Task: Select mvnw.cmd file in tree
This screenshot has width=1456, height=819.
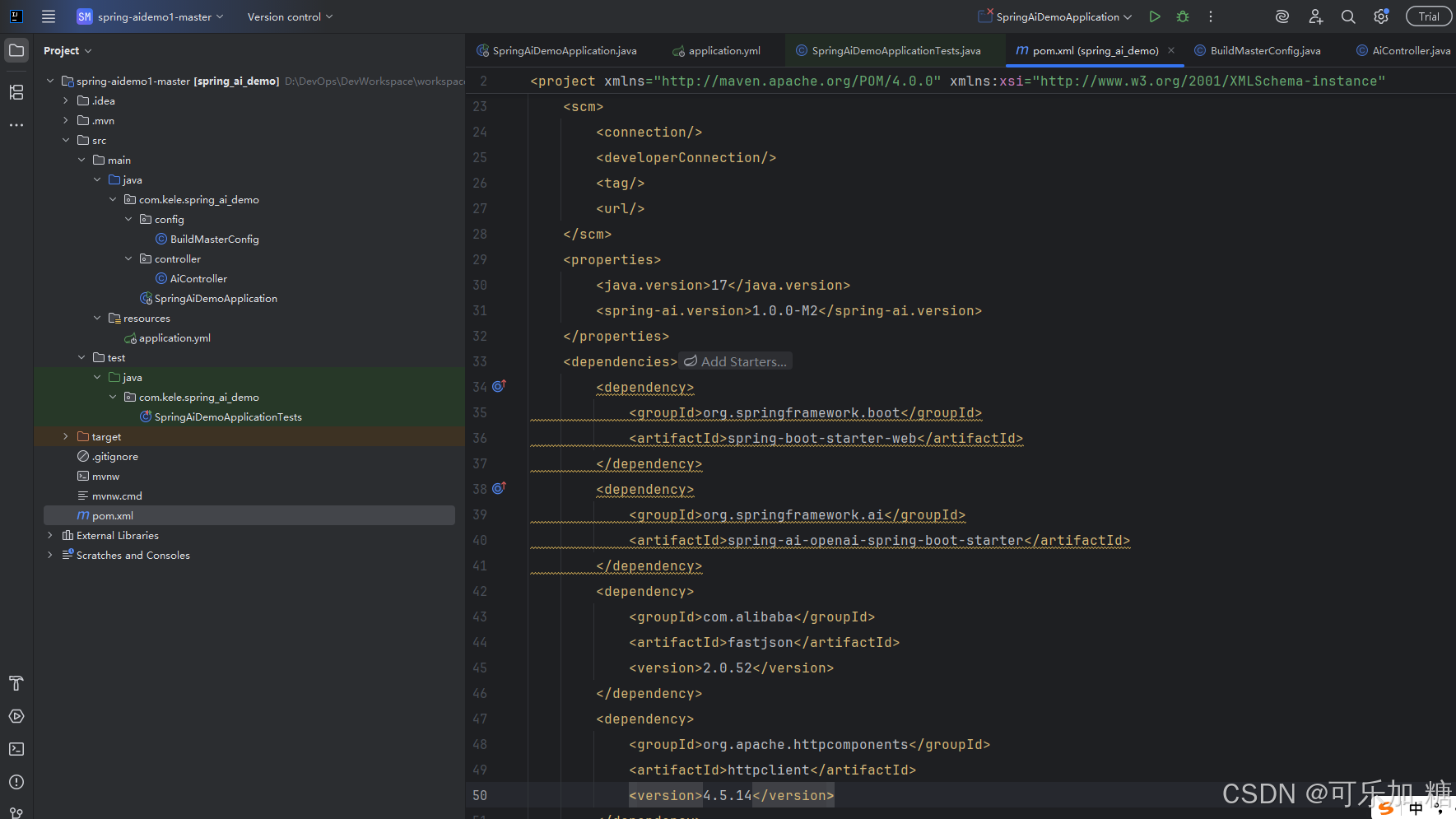Action: pyautogui.click(x=109, y=496)
